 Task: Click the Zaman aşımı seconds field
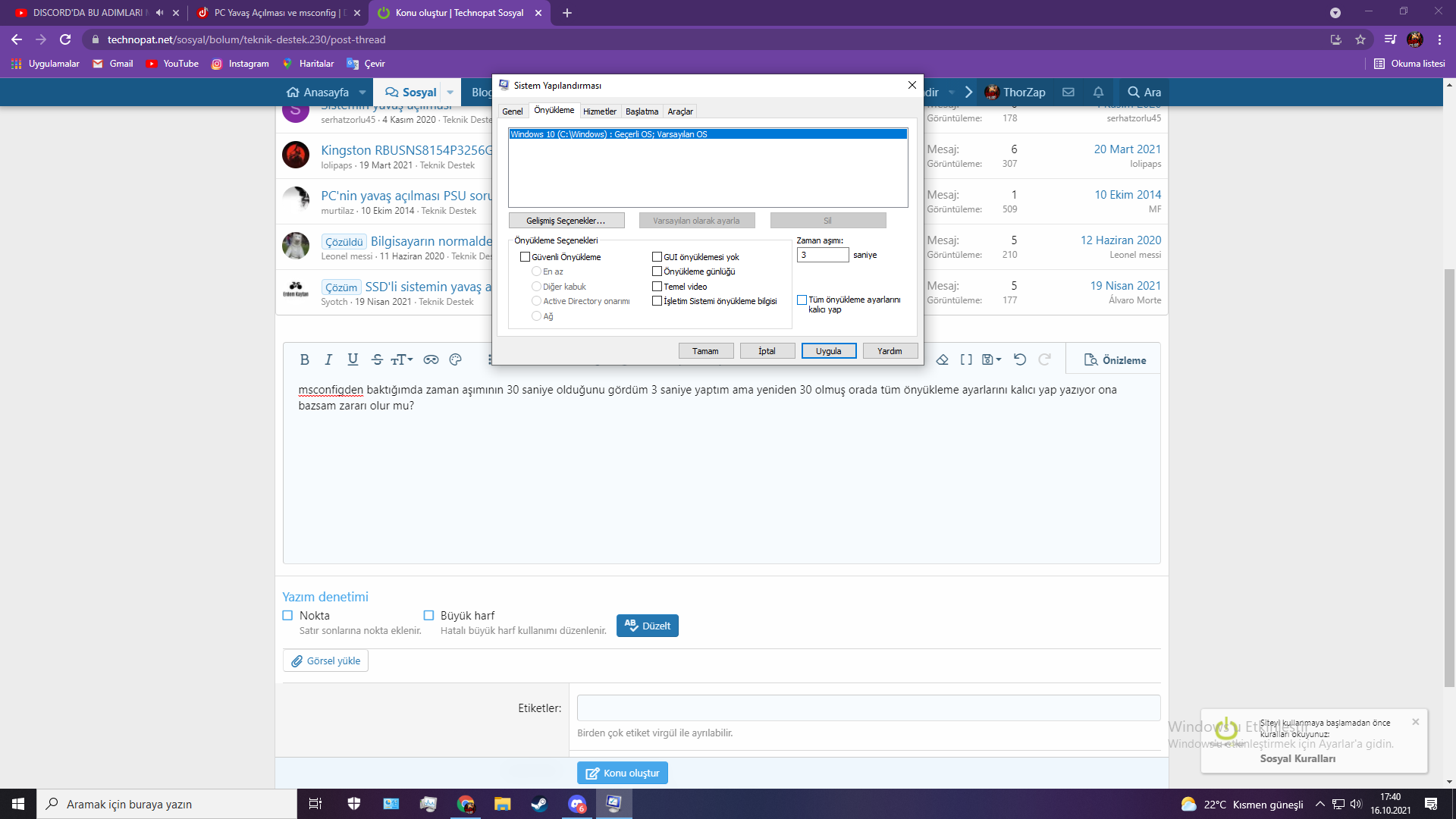click(x=822, y=255)
